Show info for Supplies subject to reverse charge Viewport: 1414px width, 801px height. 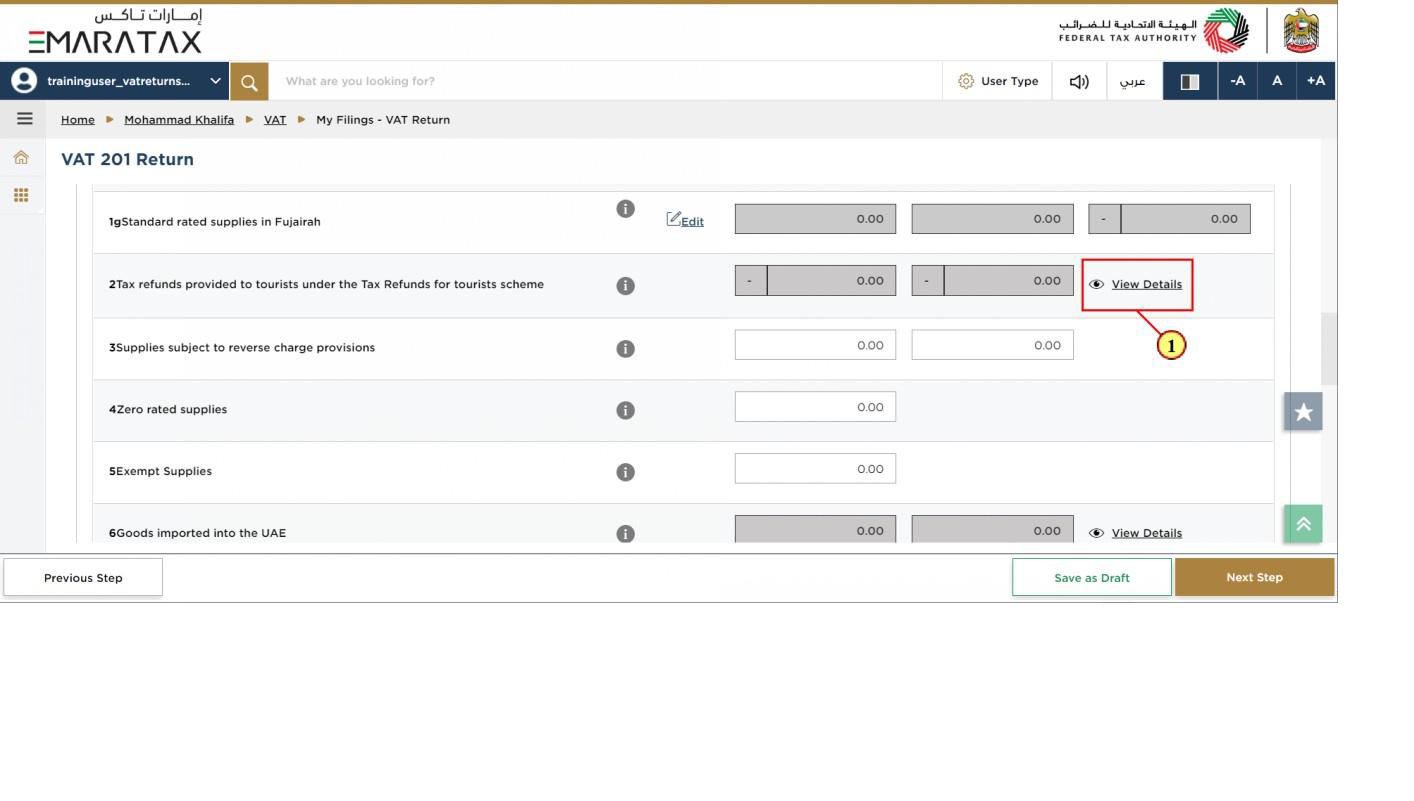(625, 349)
